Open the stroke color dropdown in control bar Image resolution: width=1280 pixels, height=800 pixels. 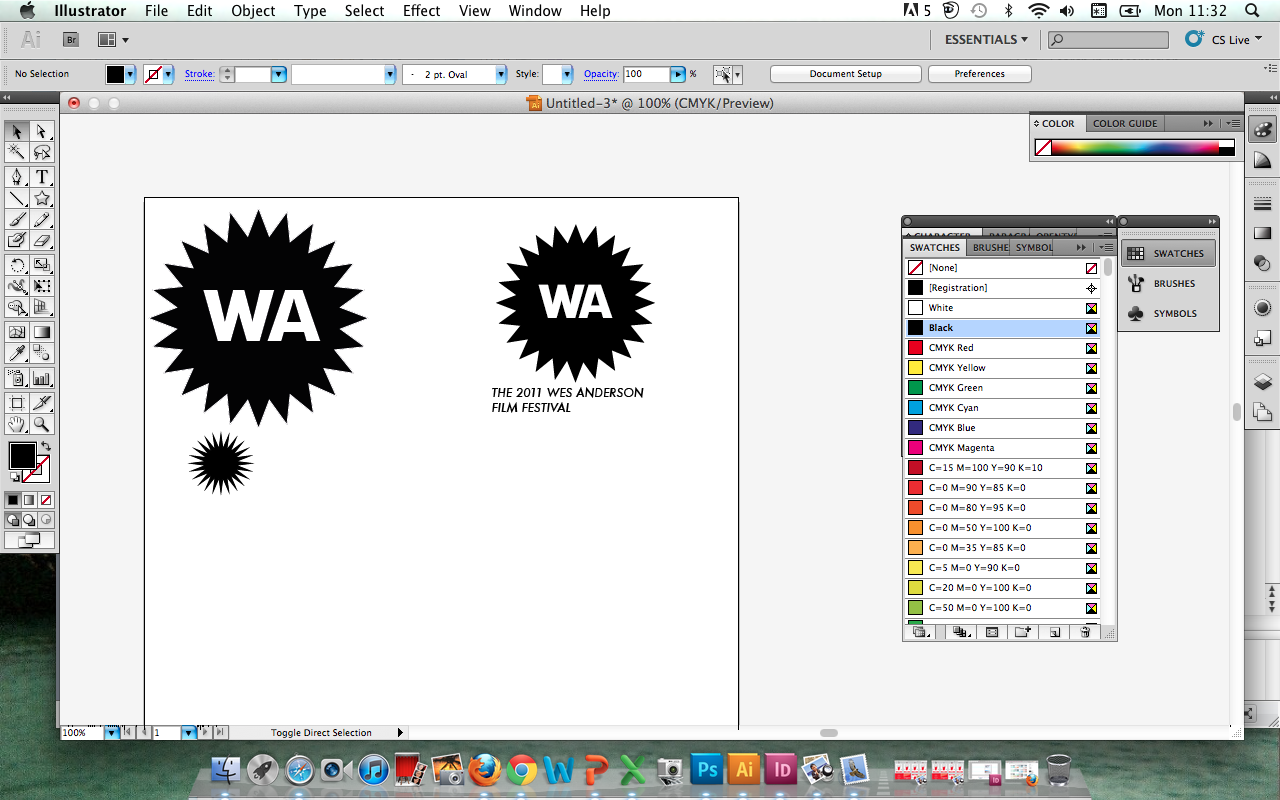(x=168, y=74)
